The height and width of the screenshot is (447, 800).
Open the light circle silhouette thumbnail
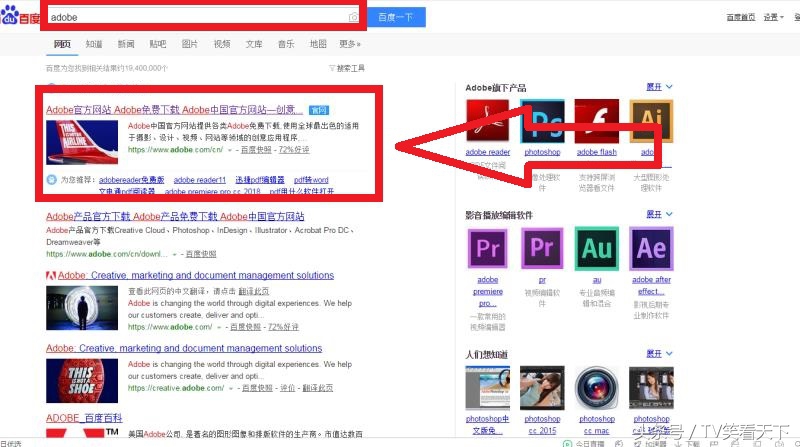point(82,308)
